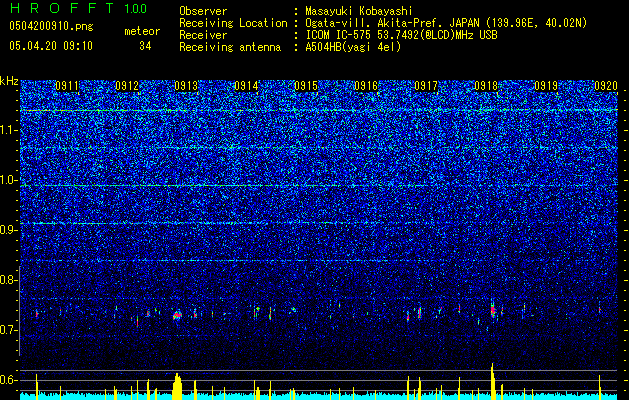Screen dimensions: 629x400
Task: Click the 0.7 frequency axis label
Action: pyautogui.click(x=9, y=330)
